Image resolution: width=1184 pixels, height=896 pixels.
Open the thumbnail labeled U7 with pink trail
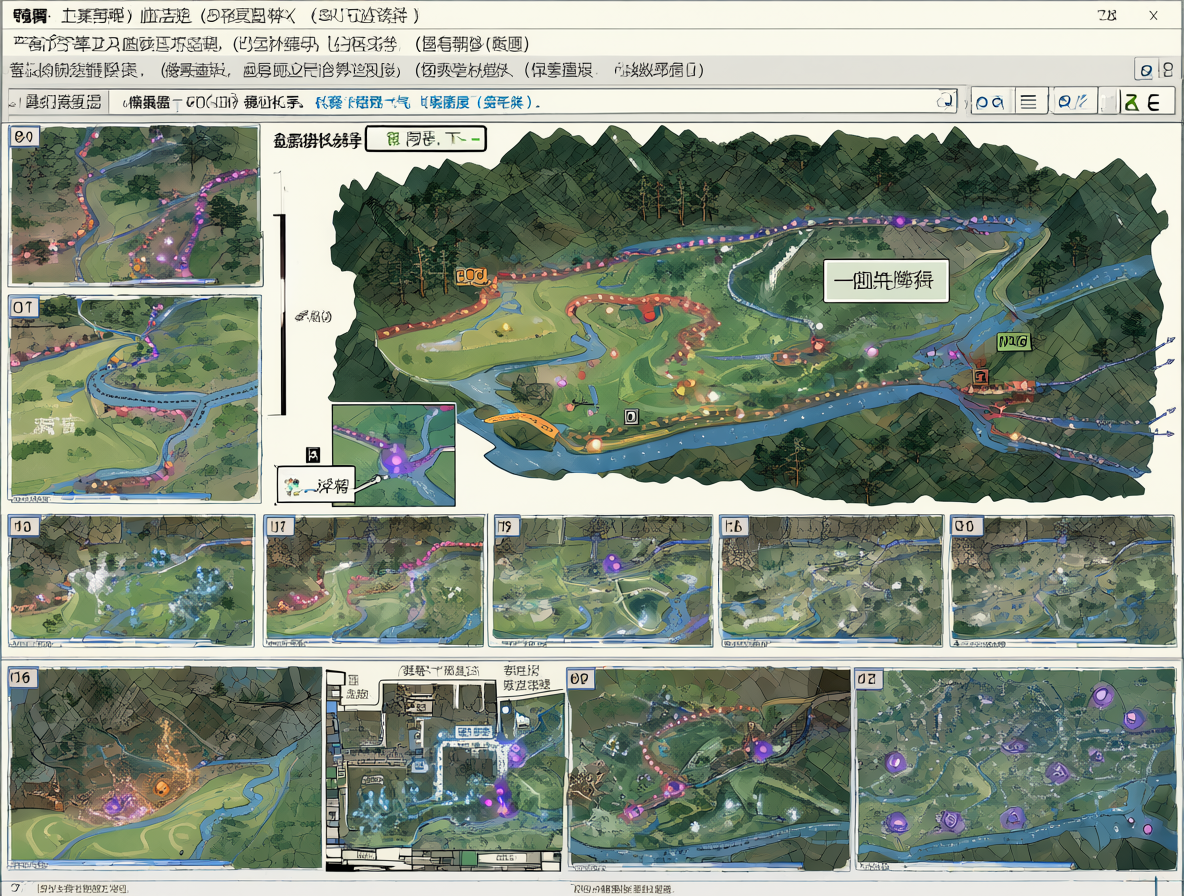coord(375,580)
